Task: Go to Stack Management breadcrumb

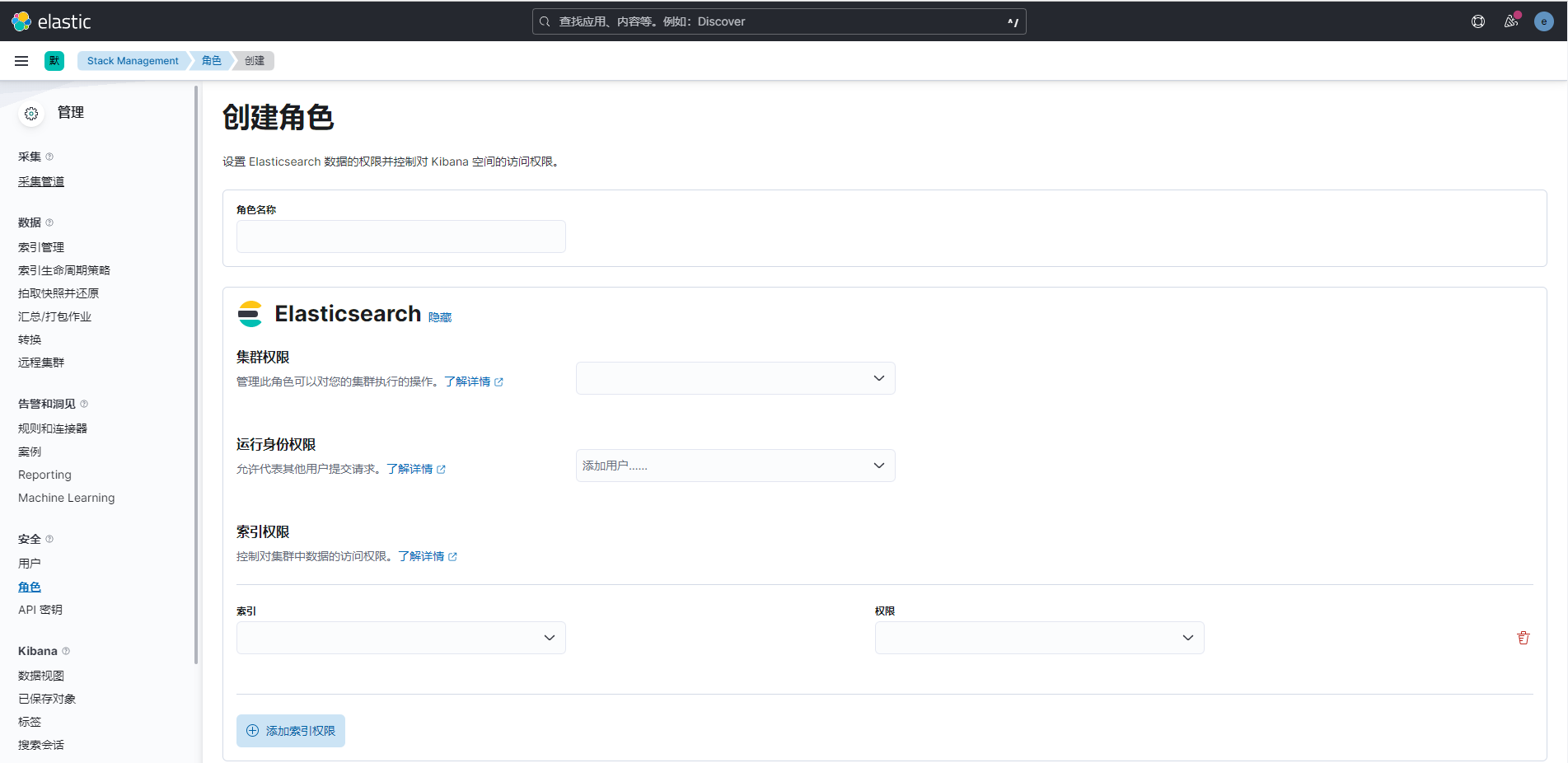Action: pos(133,61)
